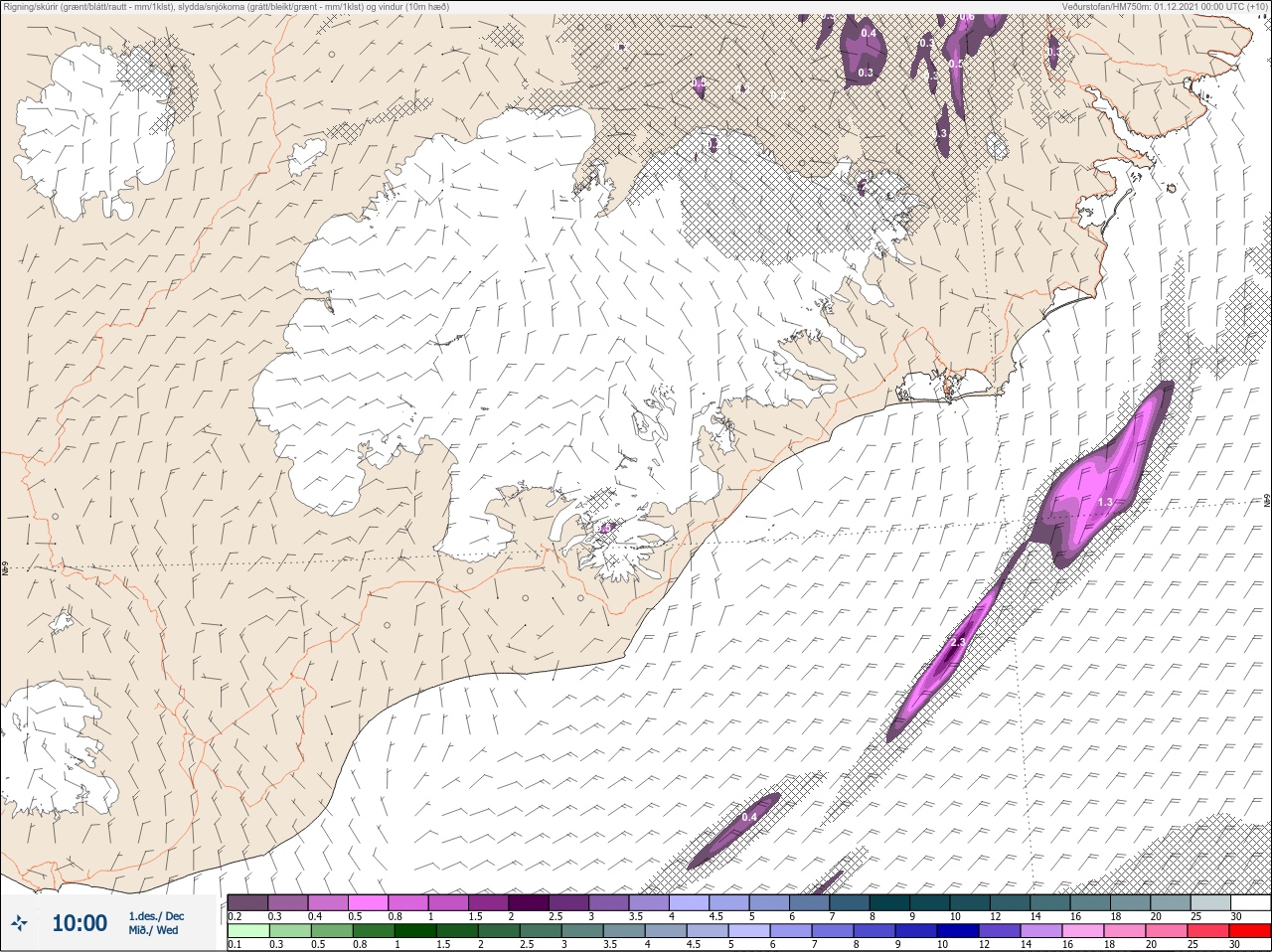Click the latitude label on the left map edge
The height and width of the screenshot is (952, 1272).
[x=5, y=570]
